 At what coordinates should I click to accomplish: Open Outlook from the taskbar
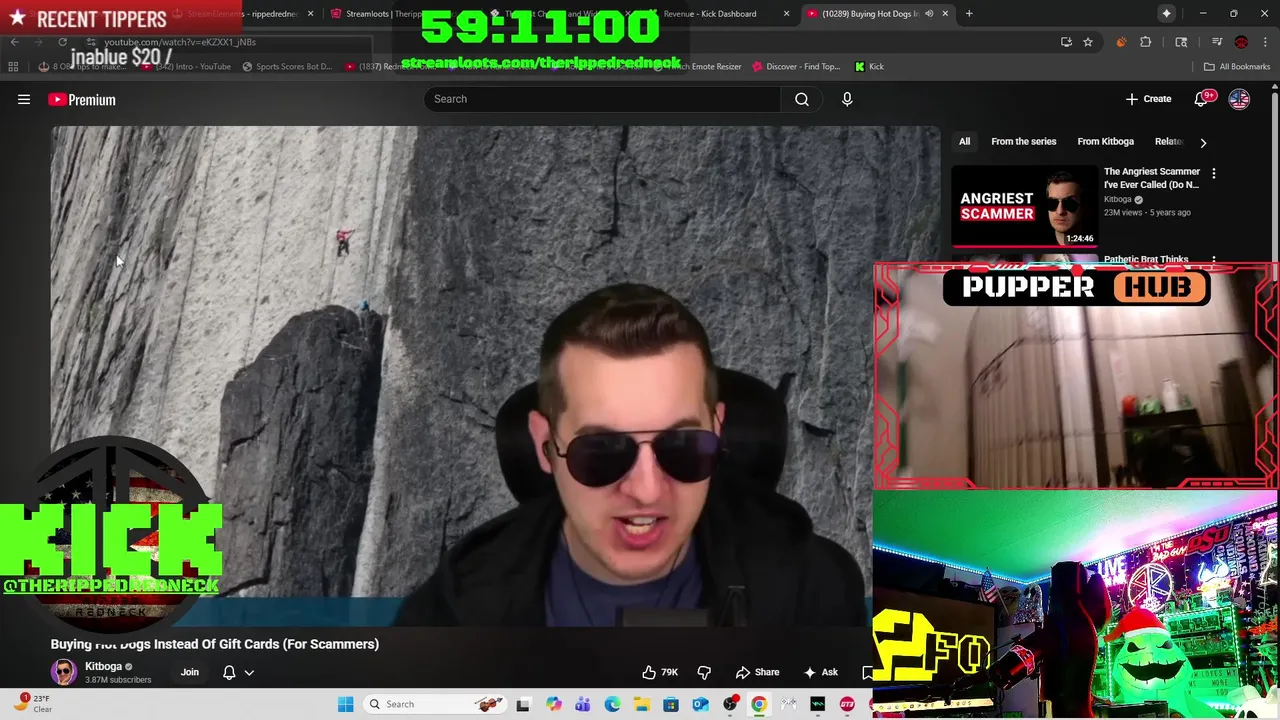pyautogui.click(x=700, y=705)
